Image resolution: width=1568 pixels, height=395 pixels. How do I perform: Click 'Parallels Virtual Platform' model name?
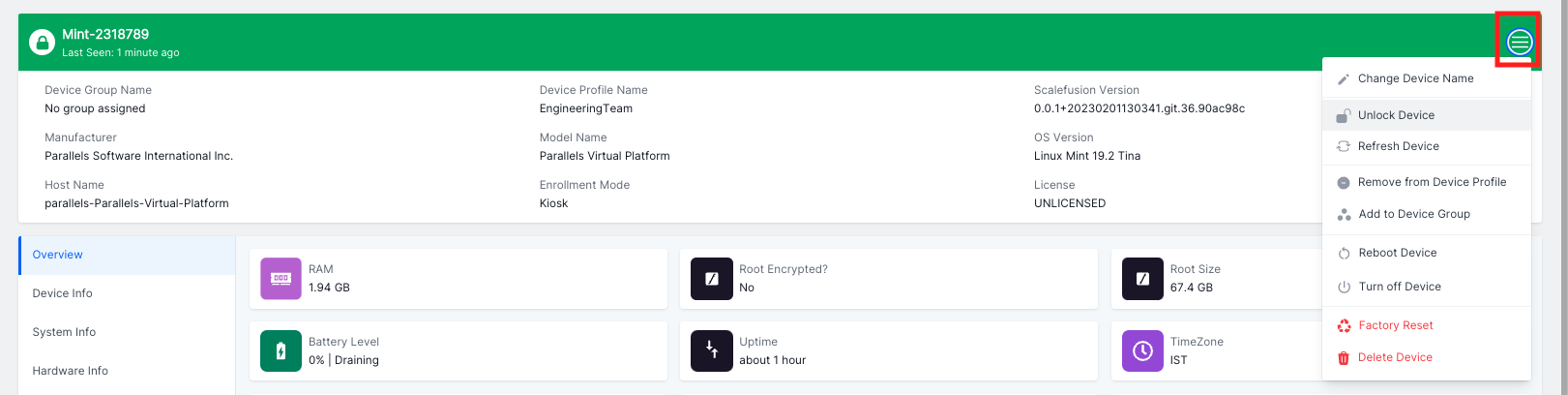point(605,156)
